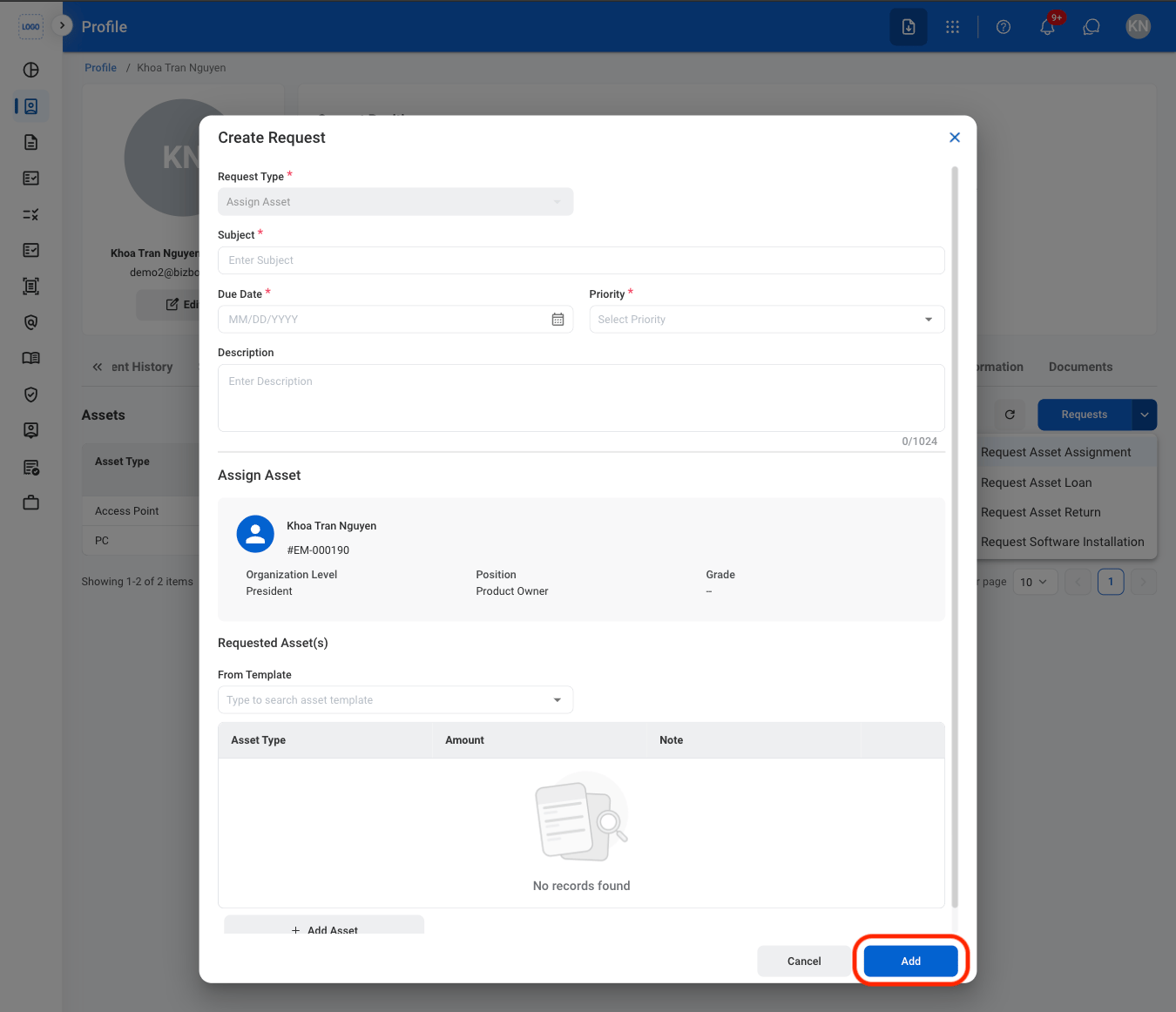Open the KN user avatar menu
Viewport: 1176px width, 1012px height.
1139,27
